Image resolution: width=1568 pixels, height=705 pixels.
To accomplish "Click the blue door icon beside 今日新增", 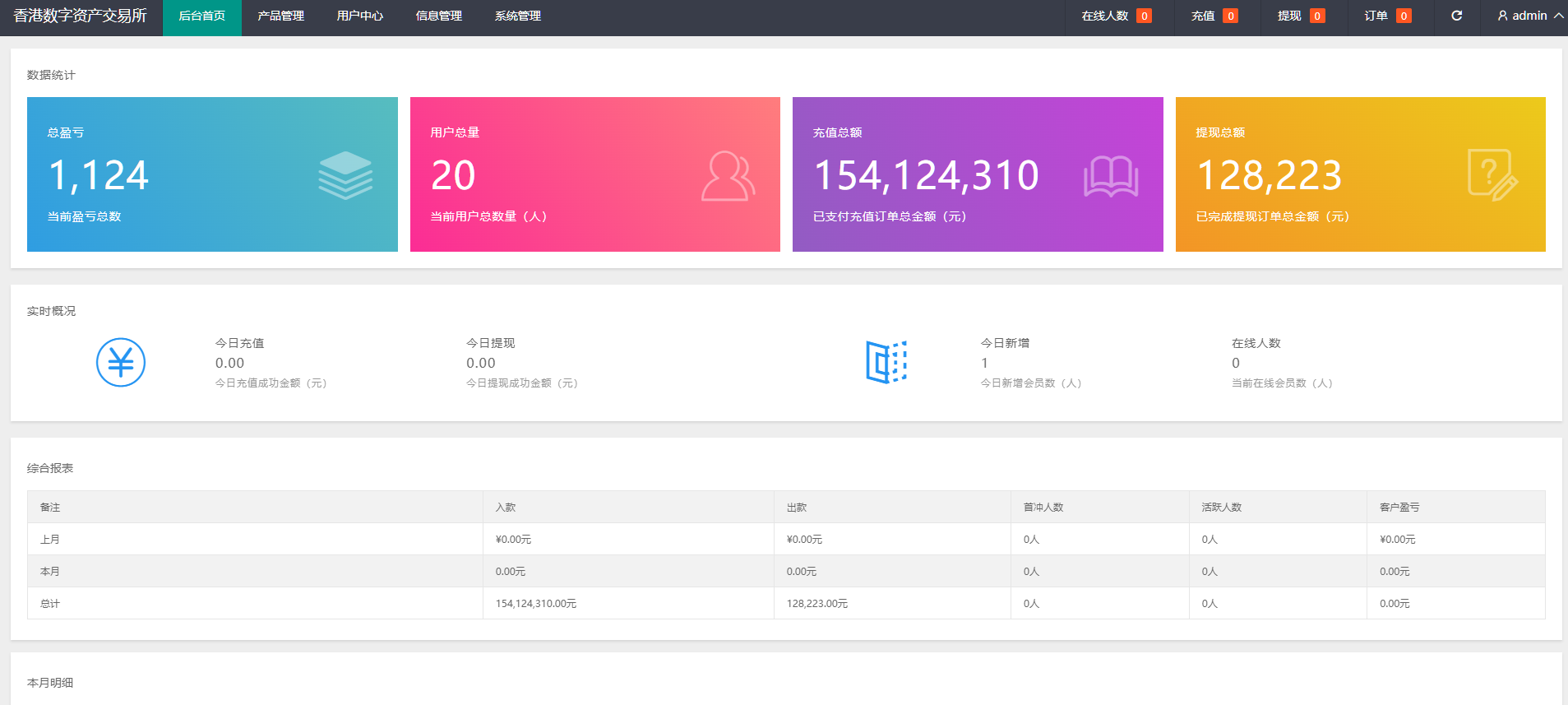I will point(886,362).
